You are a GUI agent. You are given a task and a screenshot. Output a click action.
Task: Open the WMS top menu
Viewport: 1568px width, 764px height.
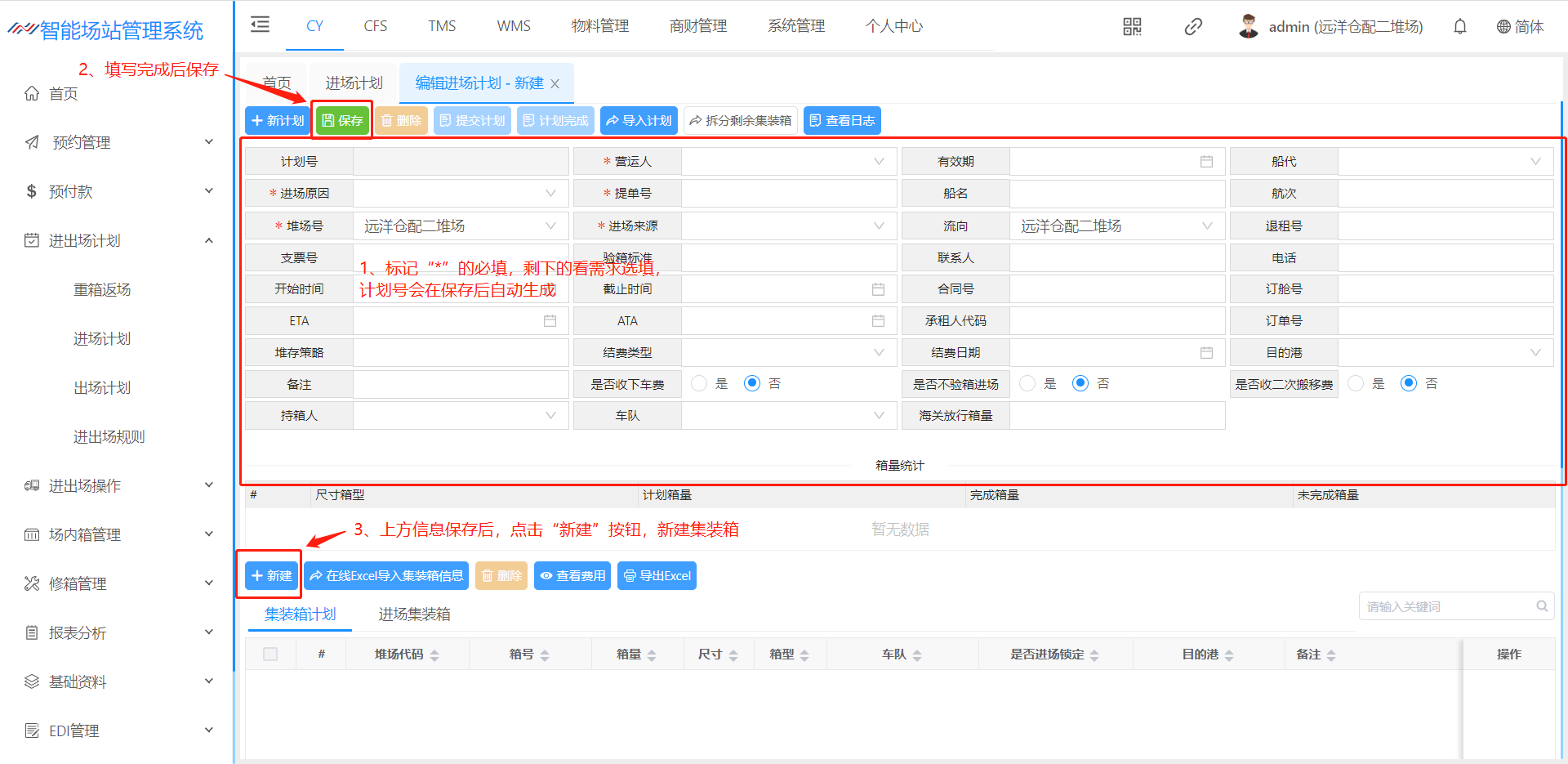tap(514, 26)
